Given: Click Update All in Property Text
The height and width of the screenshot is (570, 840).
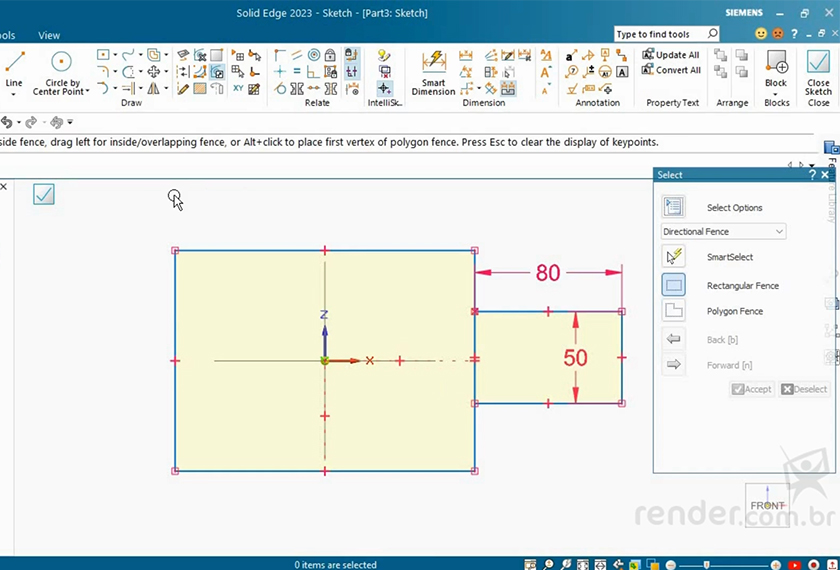Looking at the screenshot, I should click(671, 55).
